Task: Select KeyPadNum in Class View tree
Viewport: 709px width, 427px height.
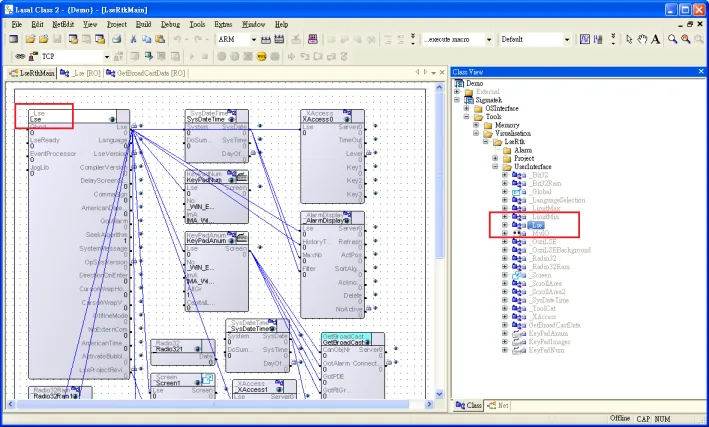Action: (x=546, y=350)
